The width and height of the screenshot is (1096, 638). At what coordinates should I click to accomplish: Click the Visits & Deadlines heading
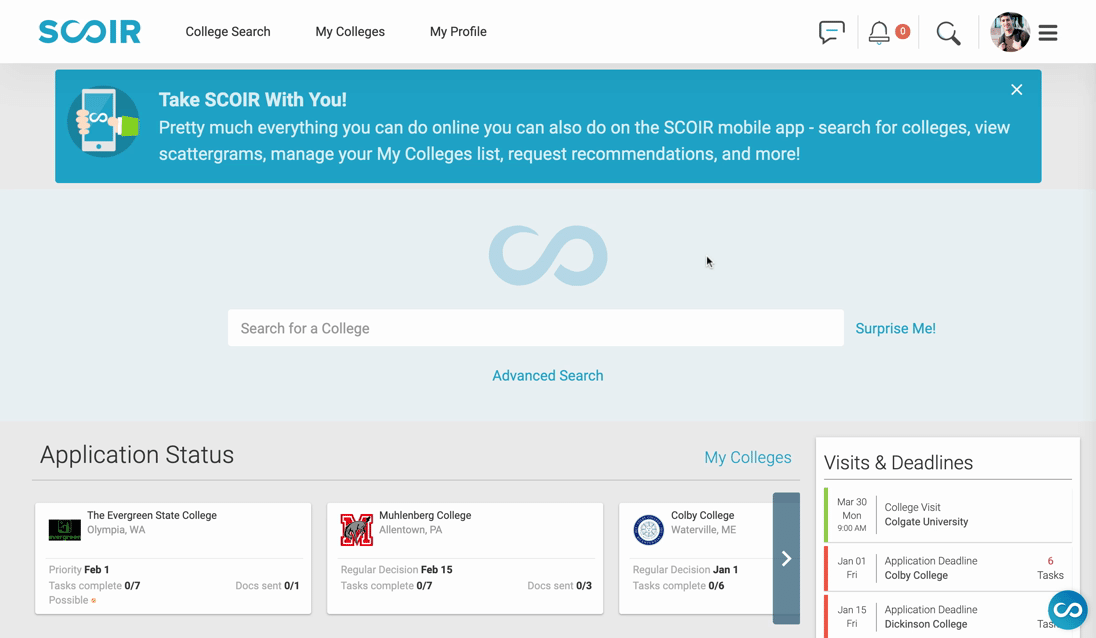tap(898, 463)
